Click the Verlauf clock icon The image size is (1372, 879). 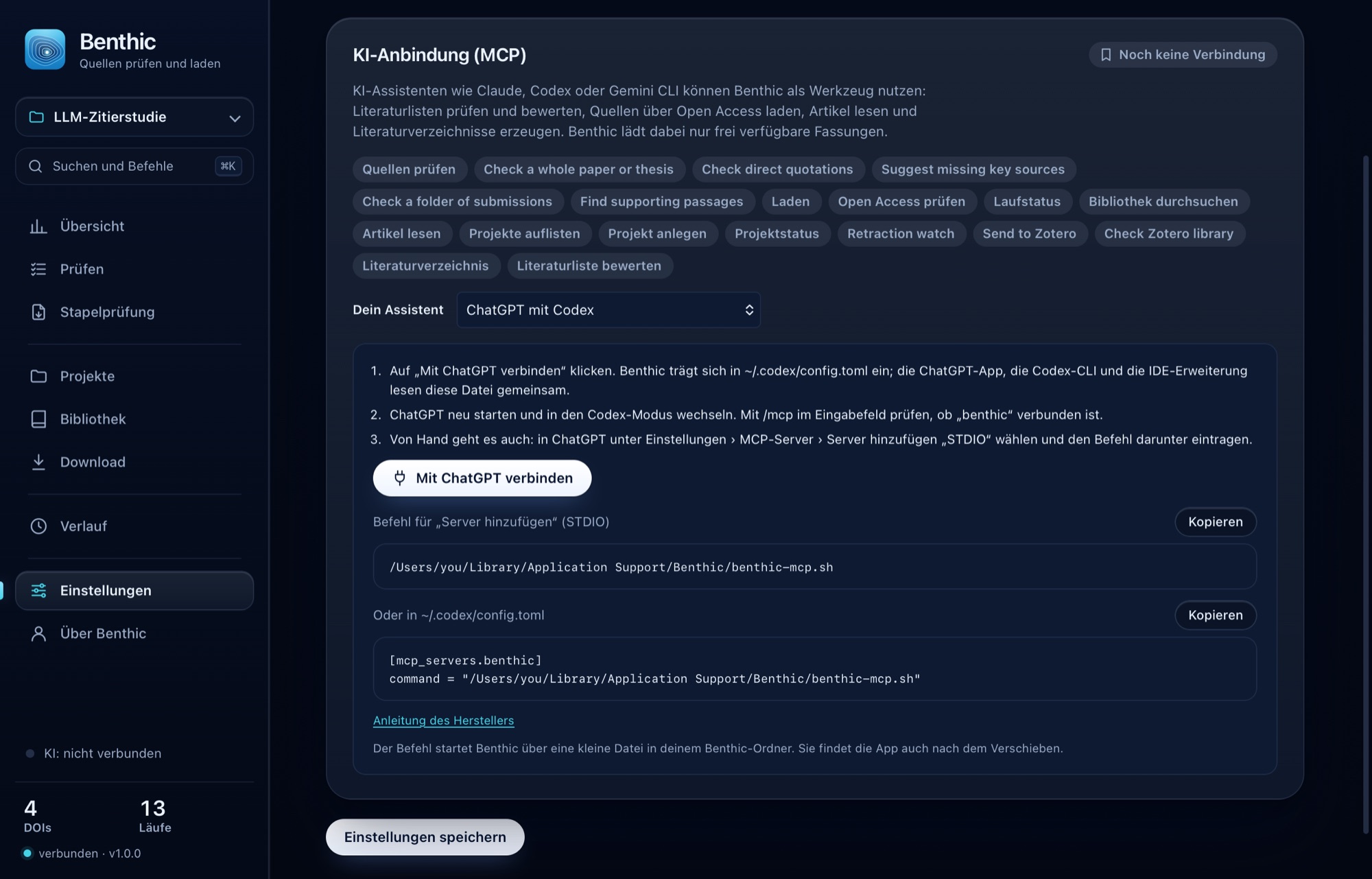pos(38,526)
